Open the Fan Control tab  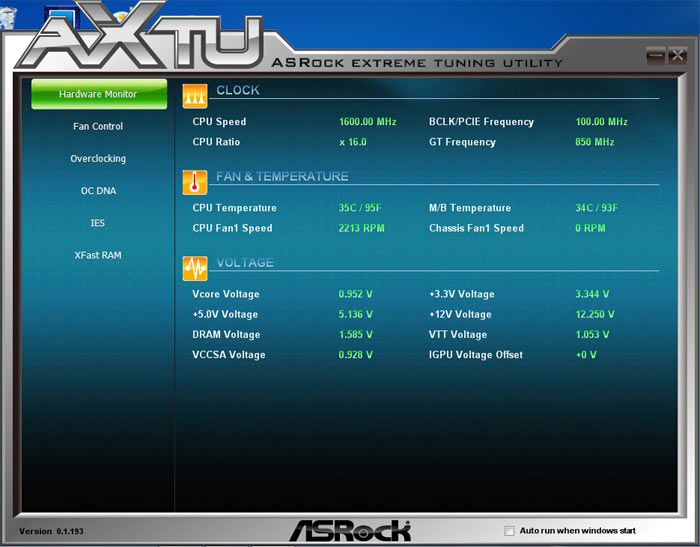98,126
